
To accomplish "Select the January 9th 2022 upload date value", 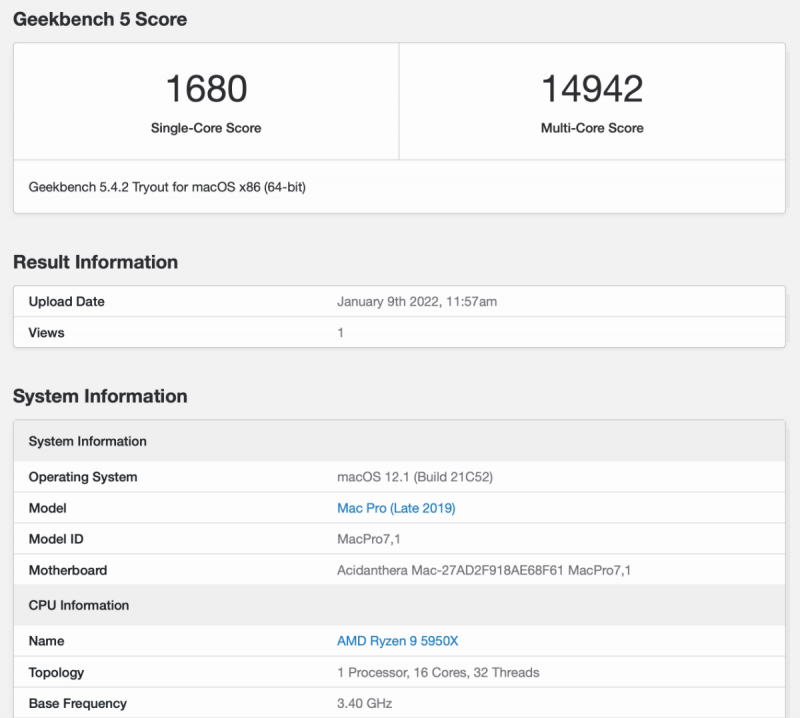I will pyautogui.click(x=417, y=302).
